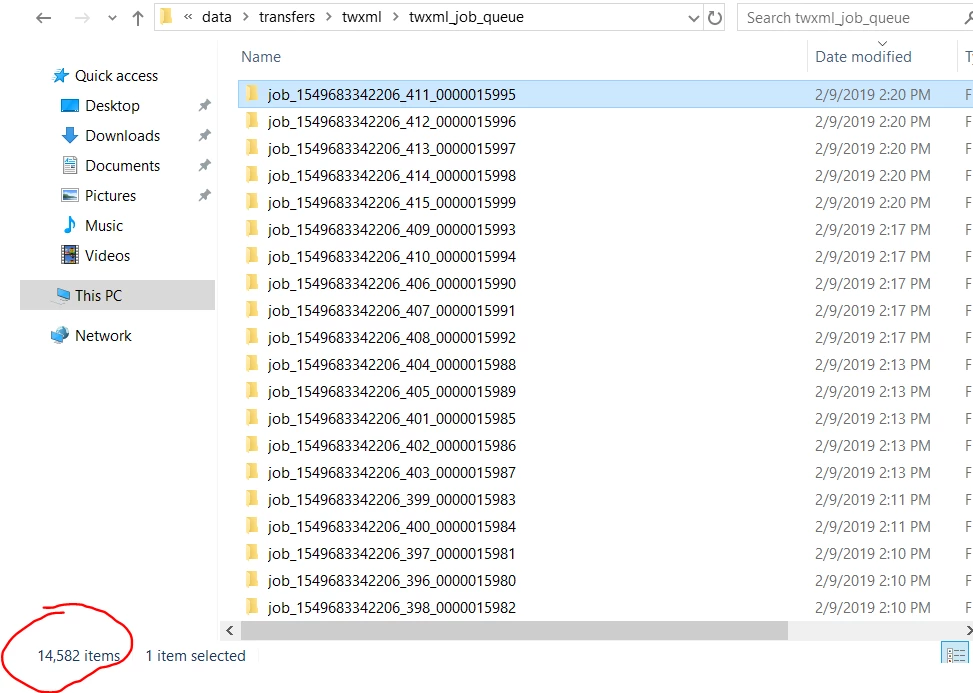
Task: Sort by Date modified column header
Action: [x=863, y=56]
